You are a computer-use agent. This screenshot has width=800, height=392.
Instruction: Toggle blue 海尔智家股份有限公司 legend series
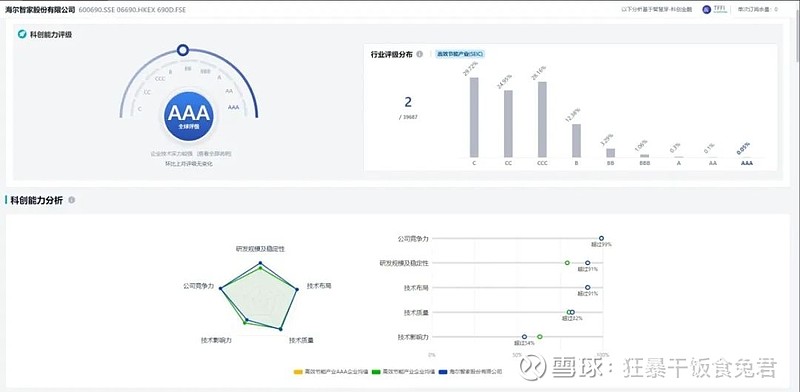click(470, 372)
